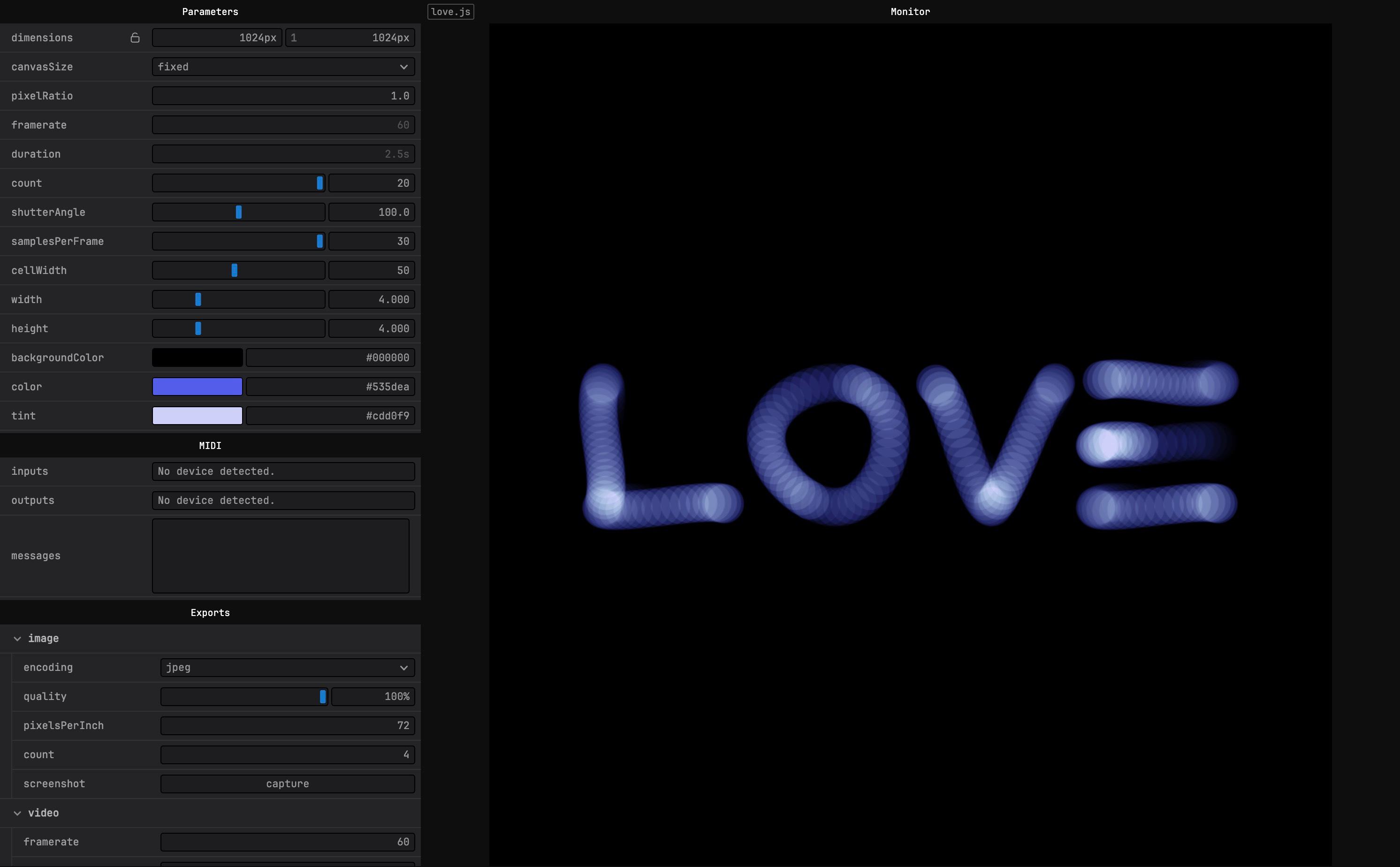Click the canvasSize label
Image resolution: width=1400 pixels, height=867 pixels.
pos(42,67)
